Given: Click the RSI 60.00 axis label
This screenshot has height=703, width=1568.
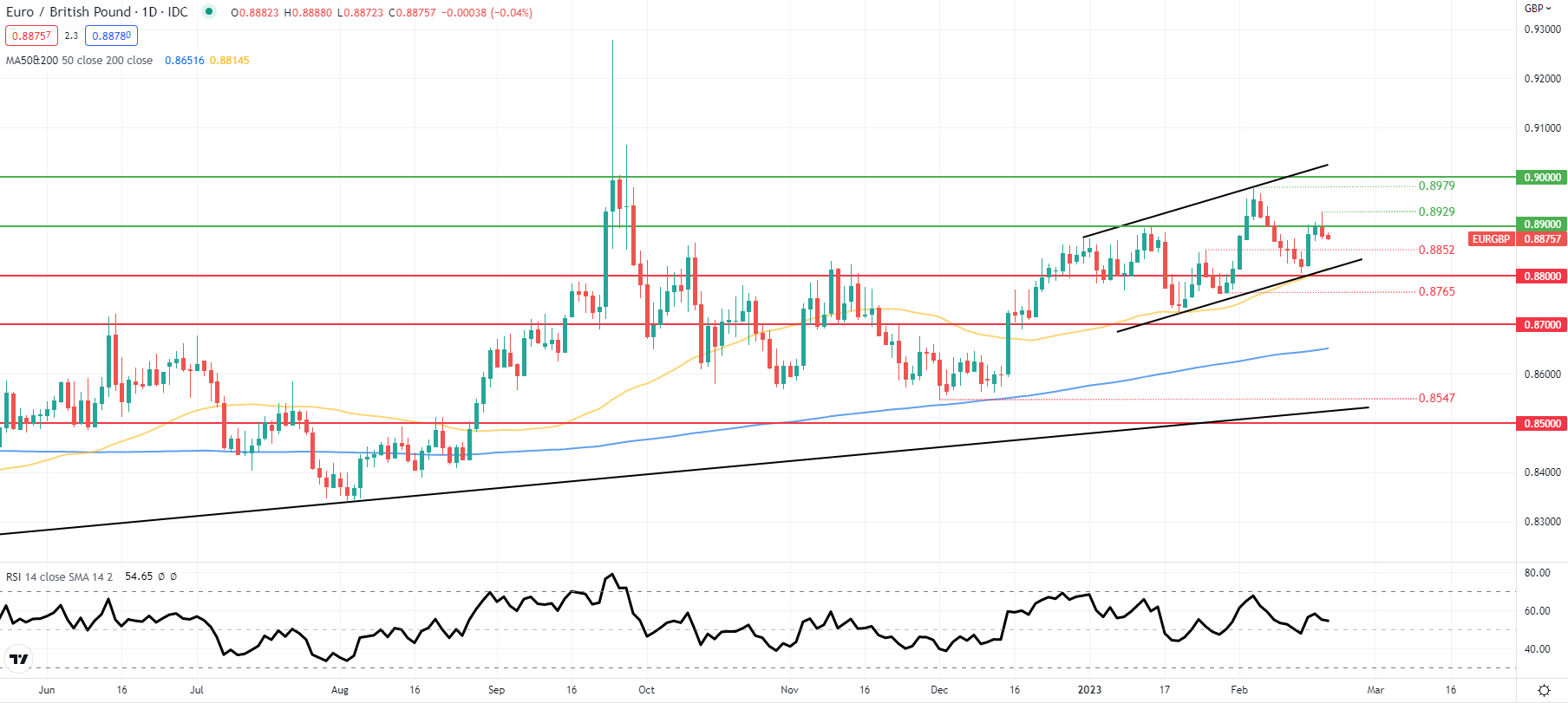Looking at the screenshot, I should click(1537, 611).
